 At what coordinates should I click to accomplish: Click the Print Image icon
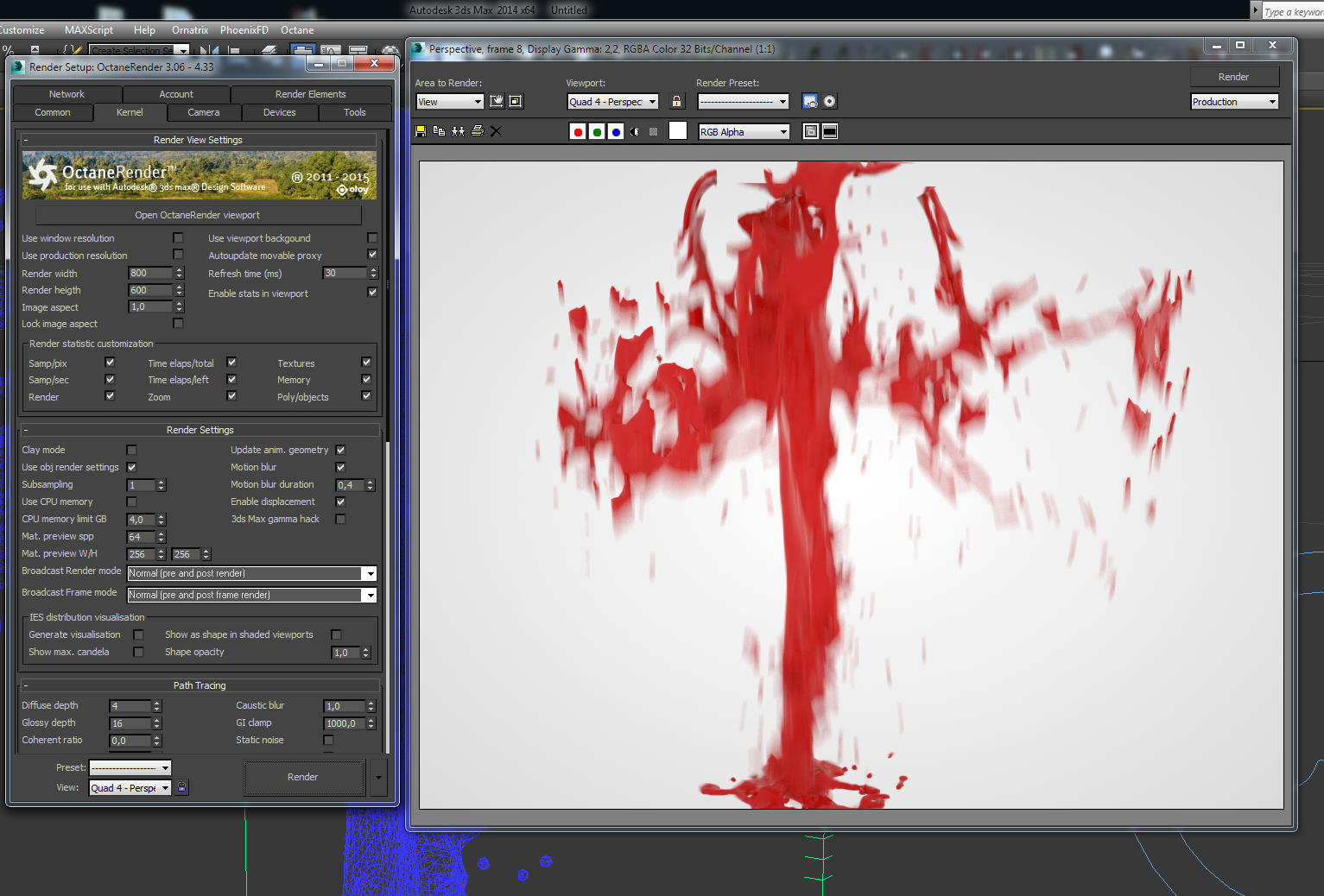coord(477,131)
